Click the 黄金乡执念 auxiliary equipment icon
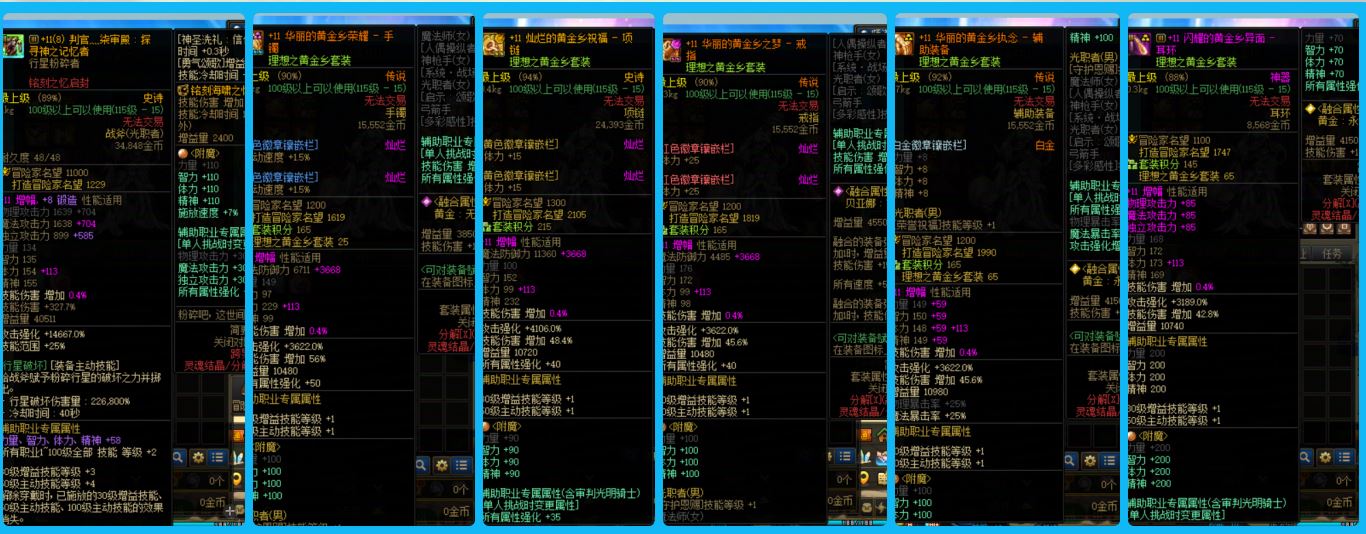This screenshot has width=1366, height=534. [x=903, y=44]
